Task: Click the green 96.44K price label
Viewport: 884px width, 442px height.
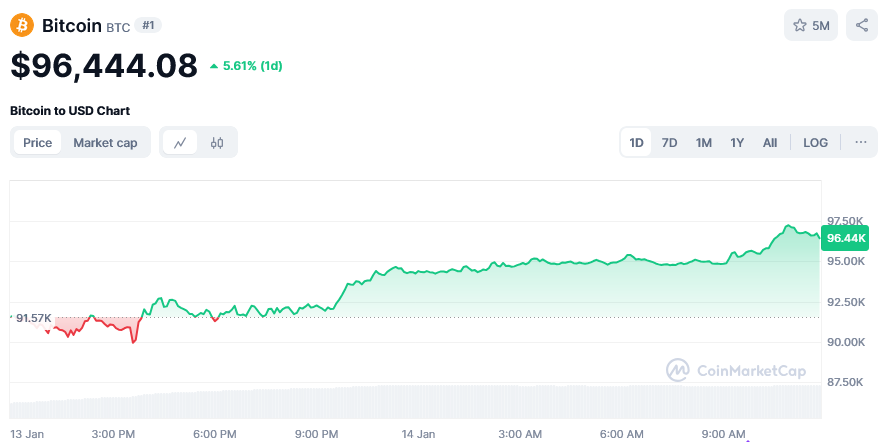Action: click(845, 238)
